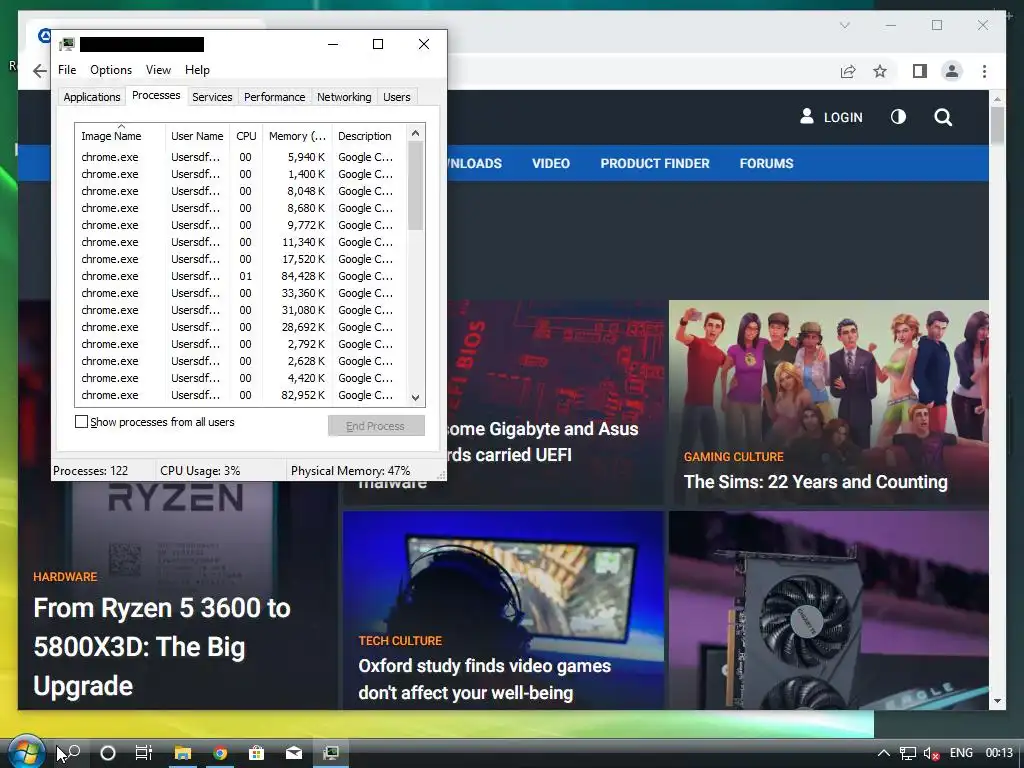Sort by Memory column header
The image size is (1024, 768).
(x=297, y=136)
